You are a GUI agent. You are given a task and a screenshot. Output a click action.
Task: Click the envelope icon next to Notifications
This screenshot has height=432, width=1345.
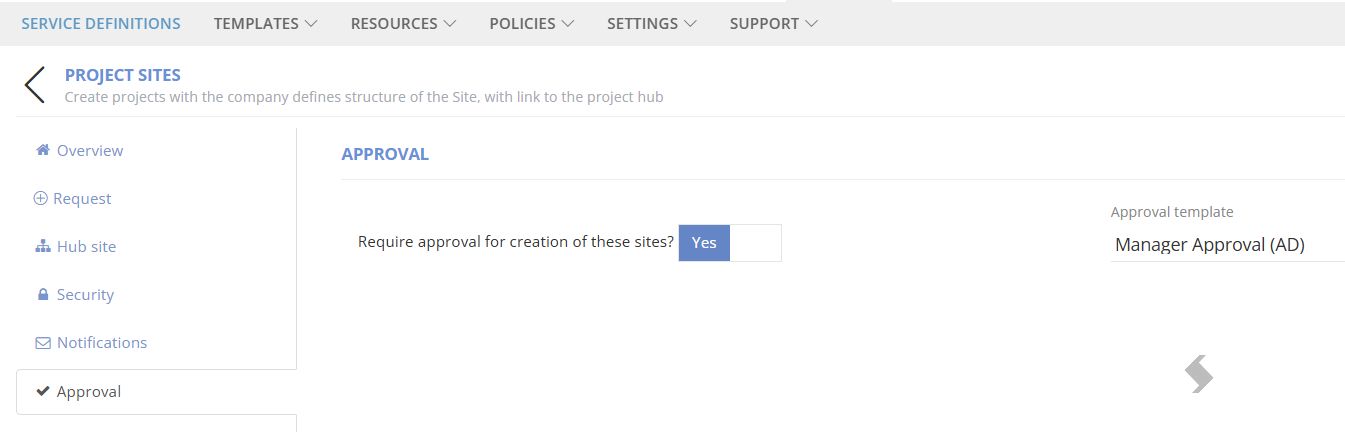click(43, 343)
